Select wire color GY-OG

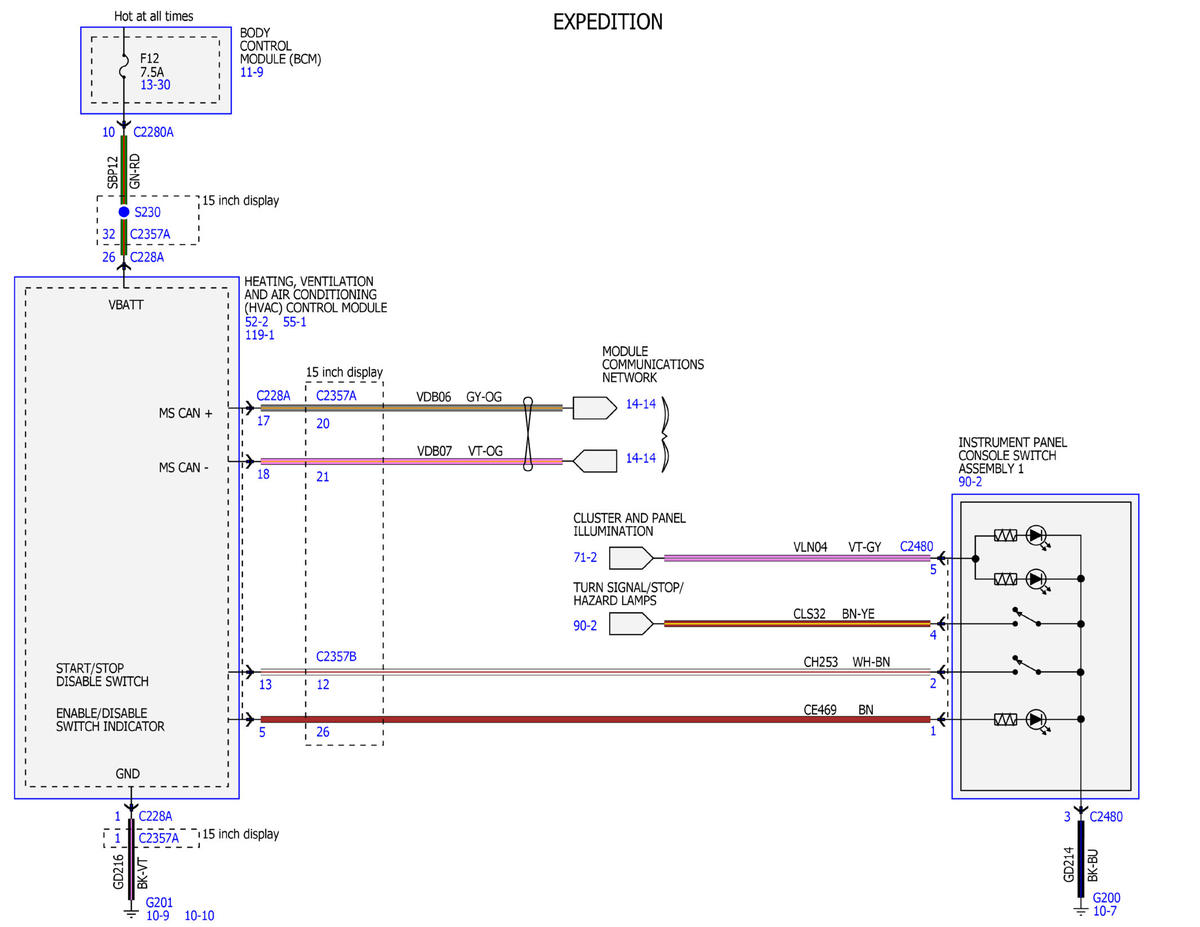click(484, 397)
